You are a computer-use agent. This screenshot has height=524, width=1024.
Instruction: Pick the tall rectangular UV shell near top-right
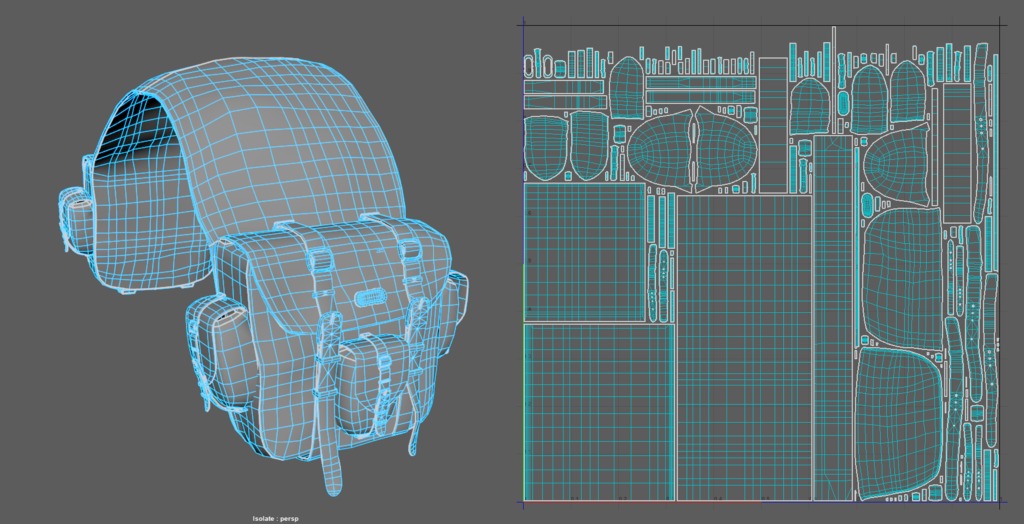[x=957, y=152]
